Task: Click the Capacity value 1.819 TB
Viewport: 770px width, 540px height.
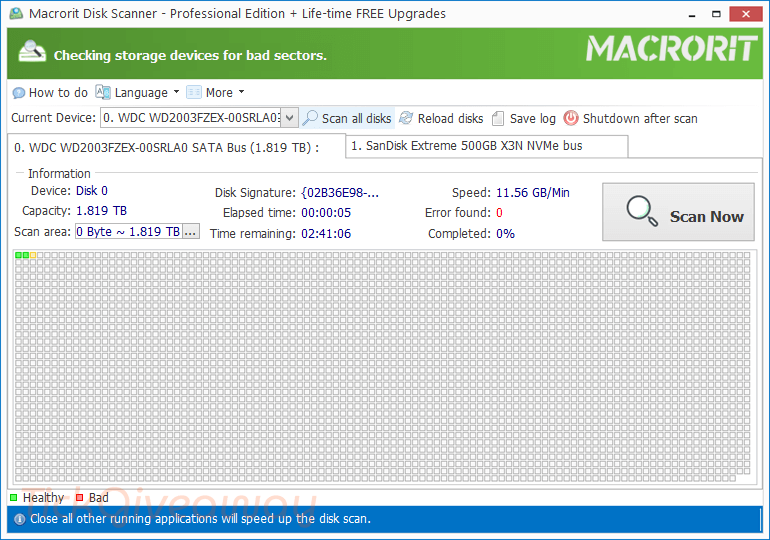Action: 102,211
